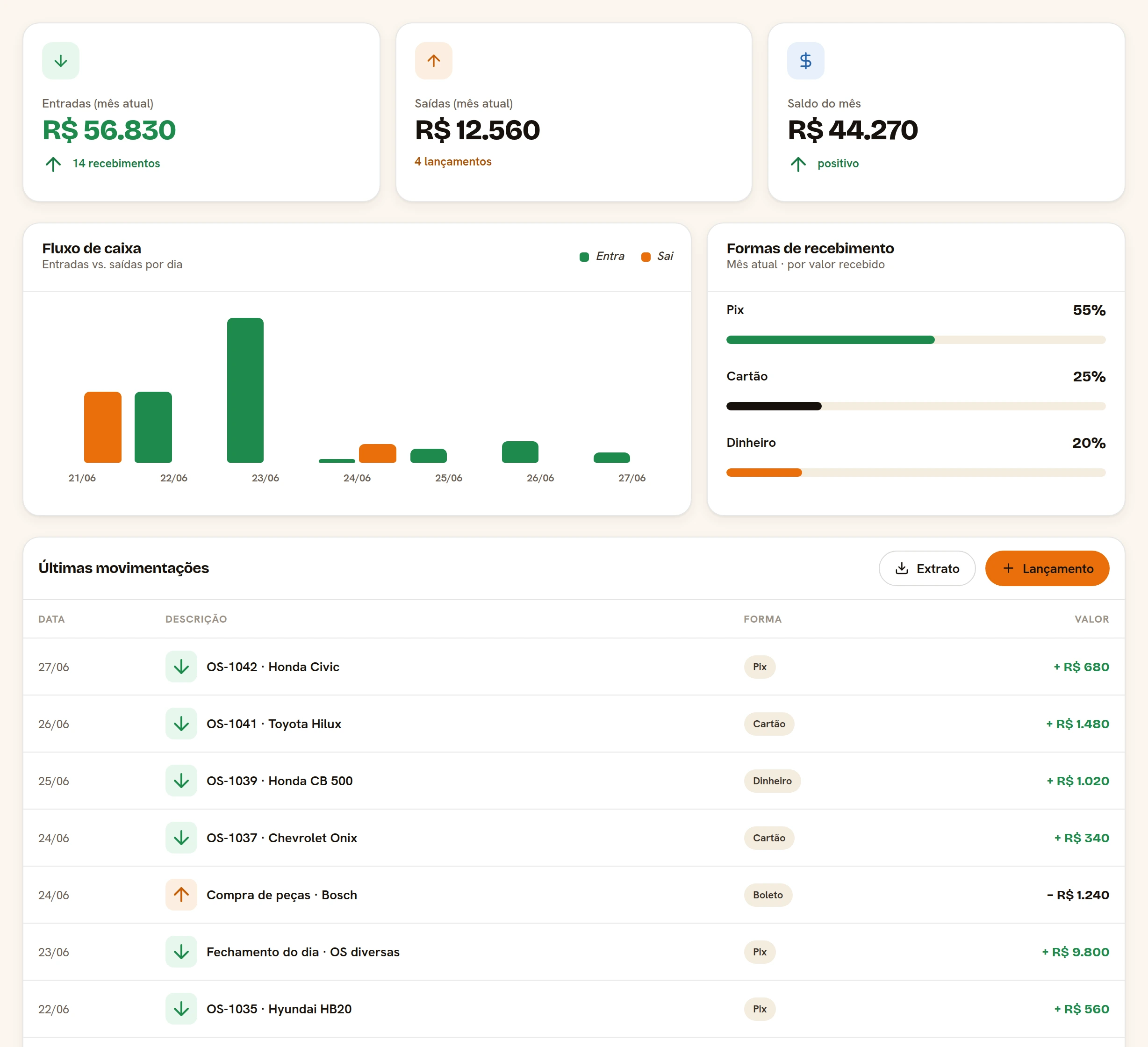Click the Pix tag on Fechamento do dia row
The width and height of the screenshot is (1148, 1047).
(760, 951)
